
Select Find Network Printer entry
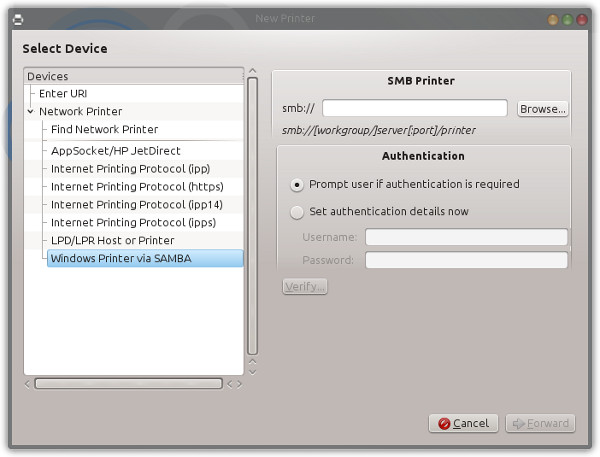pyautogui.click(x=104, y=129)
